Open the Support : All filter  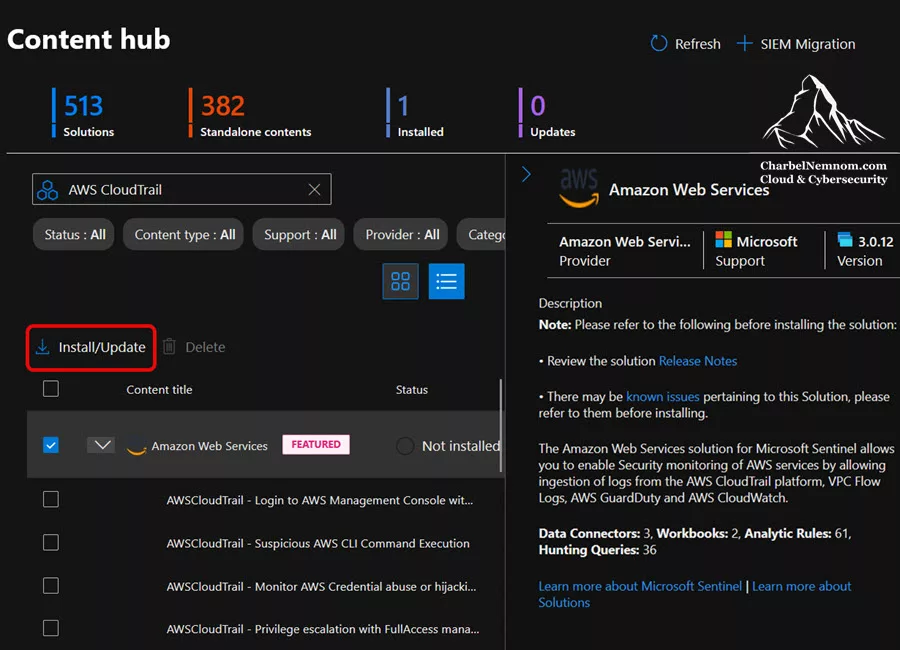[x=299, y=234]
